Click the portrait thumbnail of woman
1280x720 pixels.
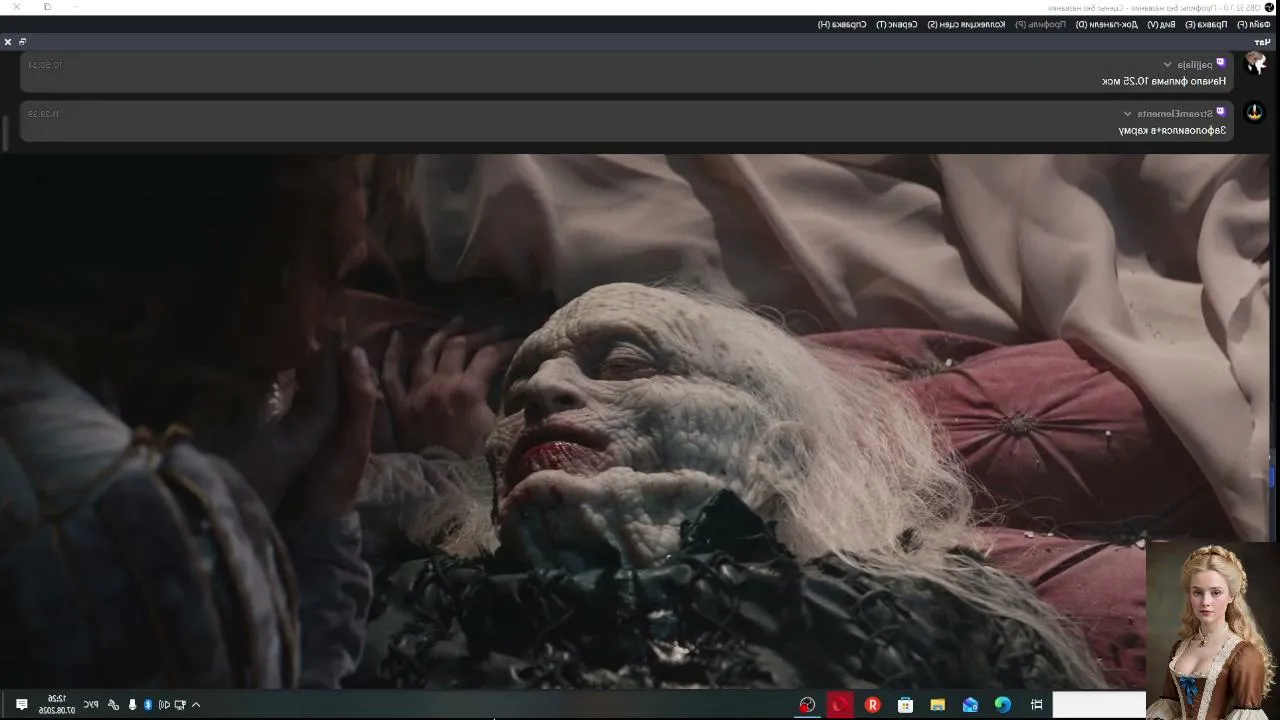(x=1211, y=630)
